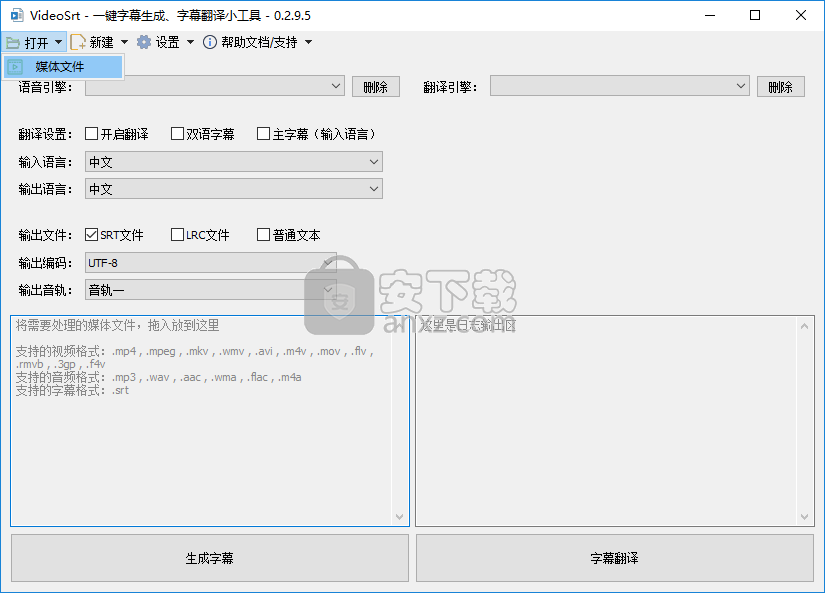Open the 输出语言 dropdown
Viewport: 825px width, 593px height.
tap(234, 189)
